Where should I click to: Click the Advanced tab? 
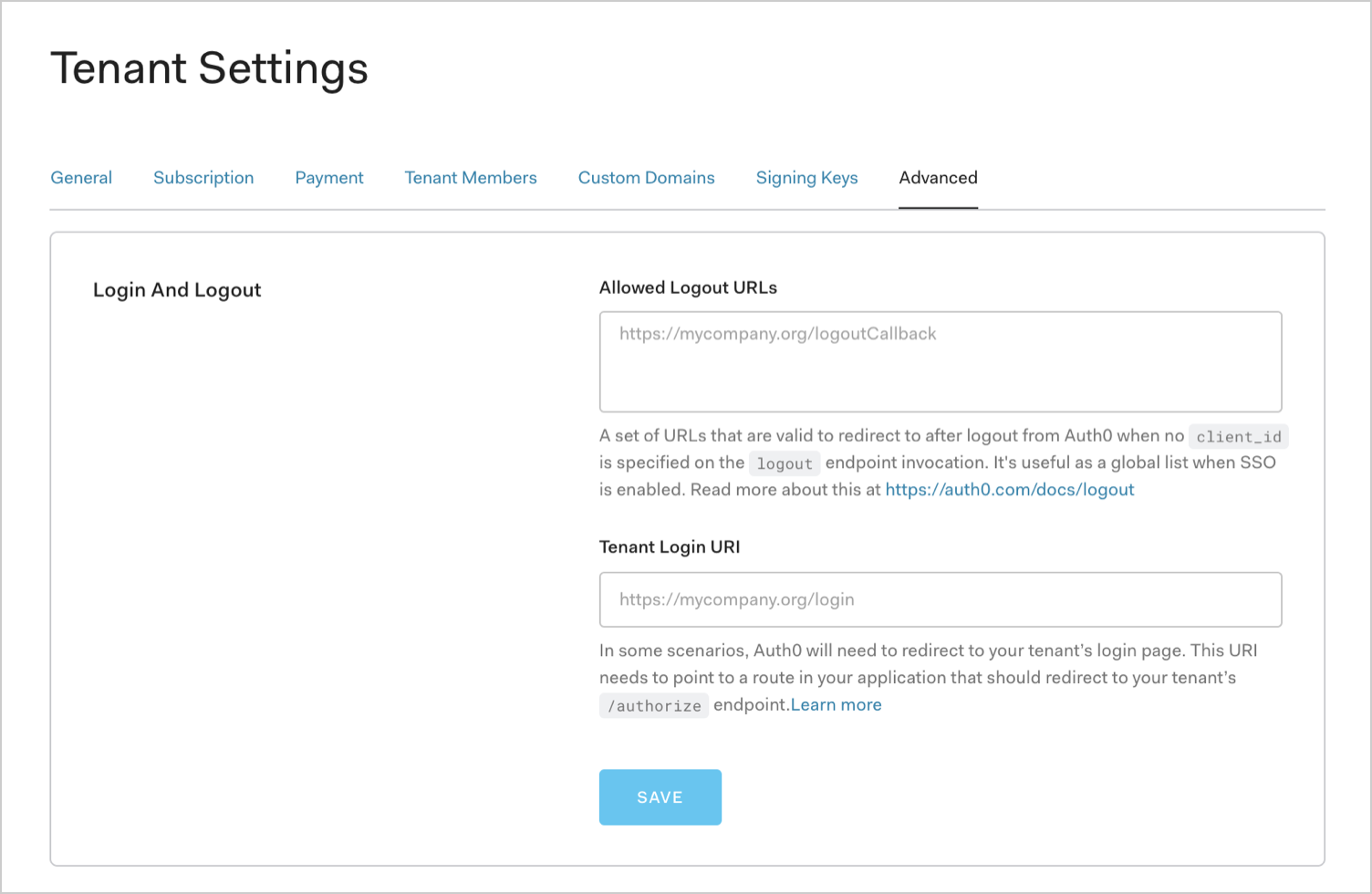pyautogui.click(x=938, y=178)
